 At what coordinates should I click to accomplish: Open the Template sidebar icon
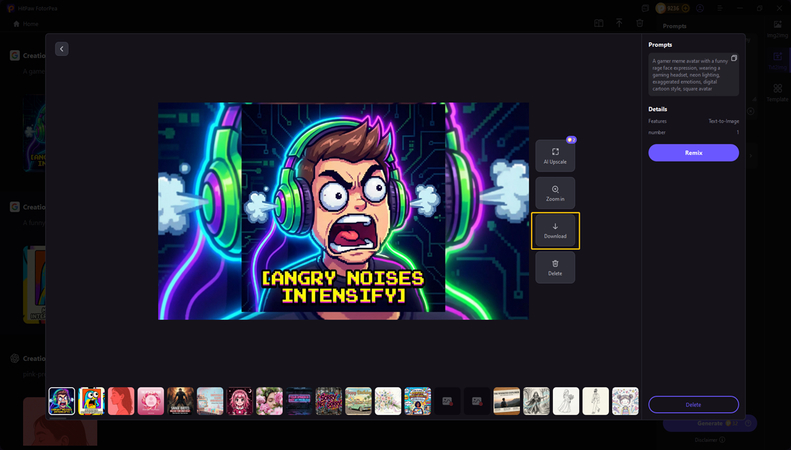click(778, 93)
